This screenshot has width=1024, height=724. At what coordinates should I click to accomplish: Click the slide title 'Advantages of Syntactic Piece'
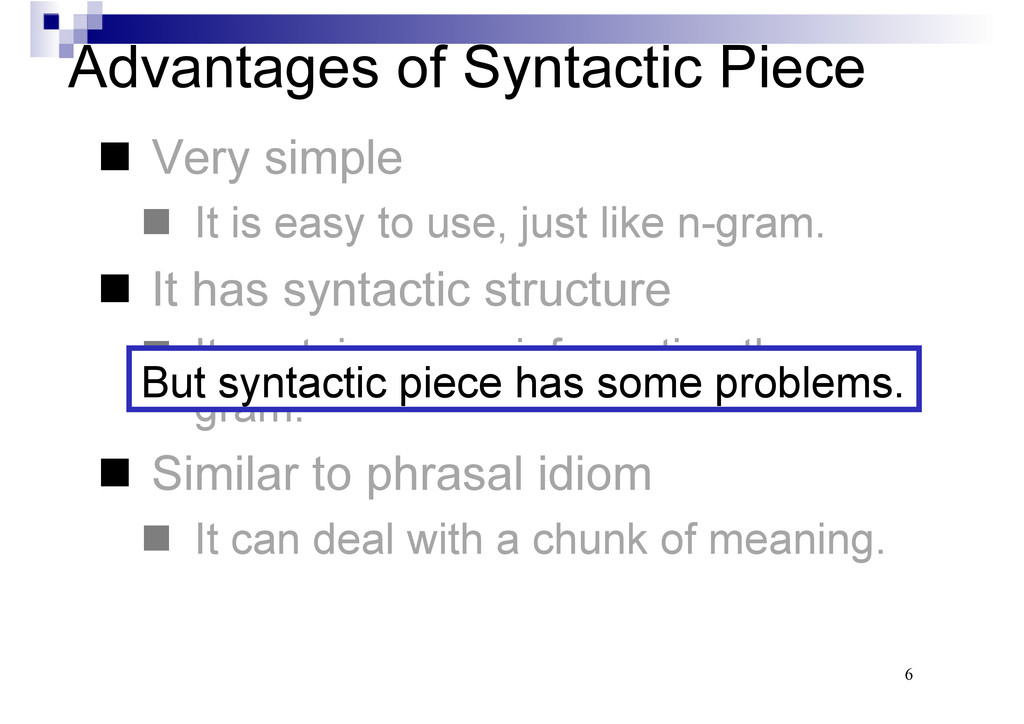click(466, 69)
